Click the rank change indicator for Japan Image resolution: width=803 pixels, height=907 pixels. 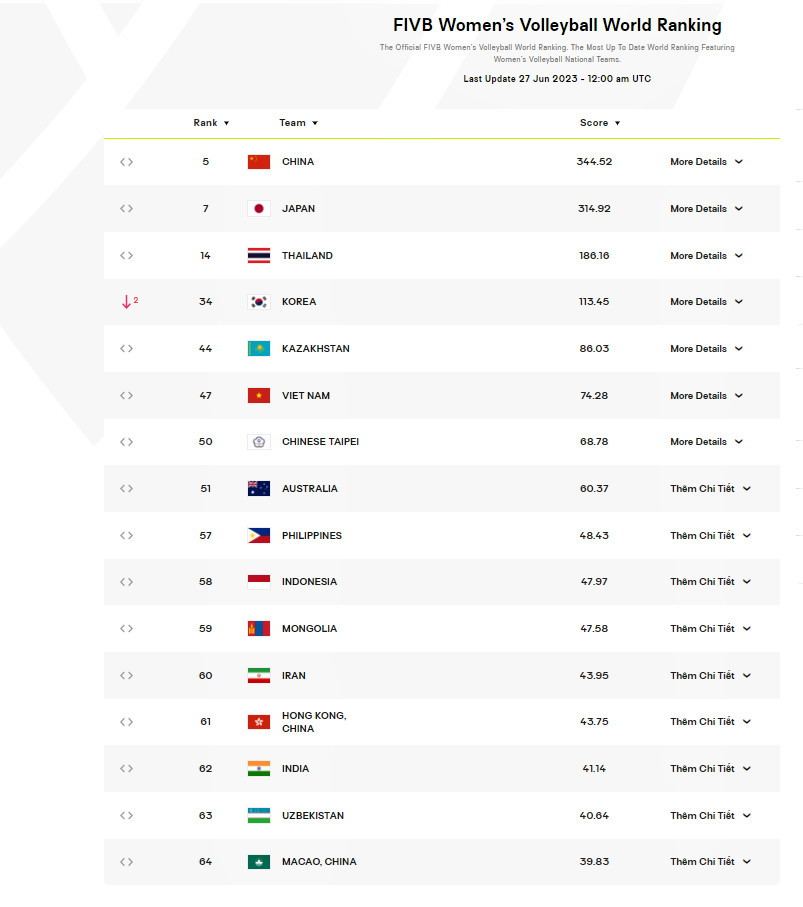pos(127,209)
